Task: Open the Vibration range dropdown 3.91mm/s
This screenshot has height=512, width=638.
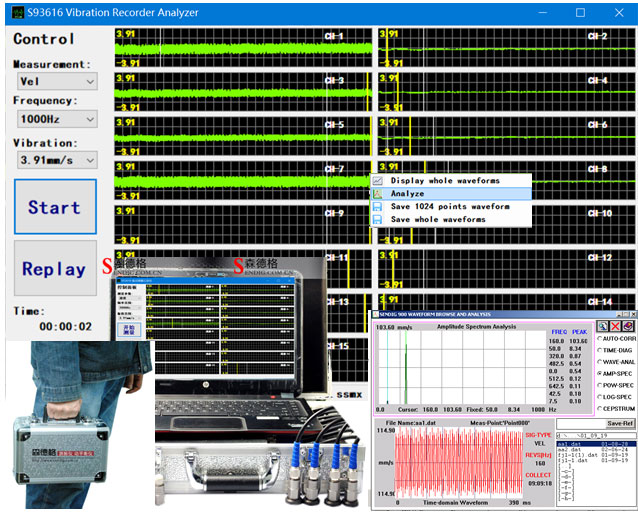Action: tap(56, 159)
